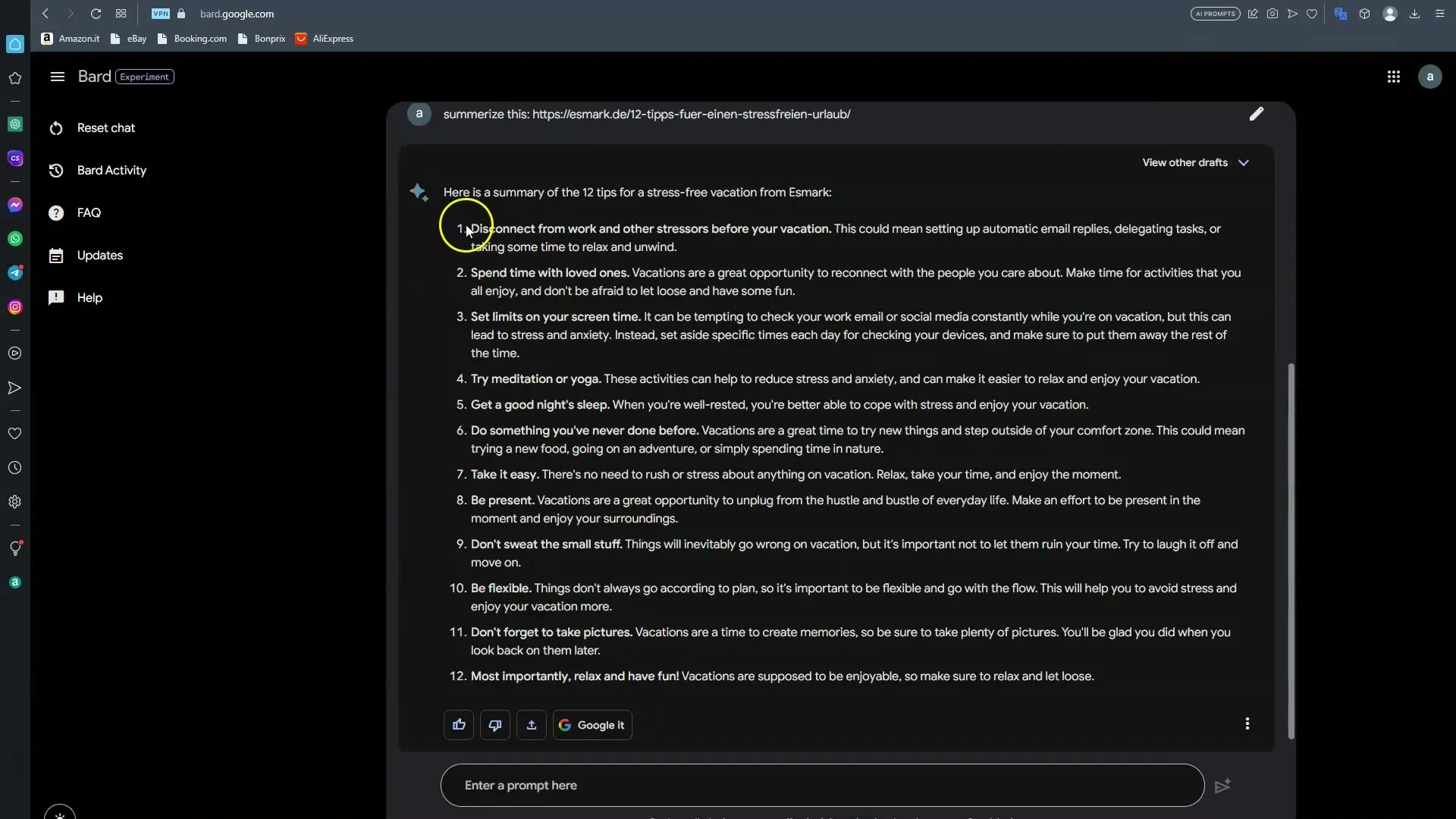The height and width of the screenshot is (819, 1456).
Task: Open the Updates section expander
Action: coord(99,255)
